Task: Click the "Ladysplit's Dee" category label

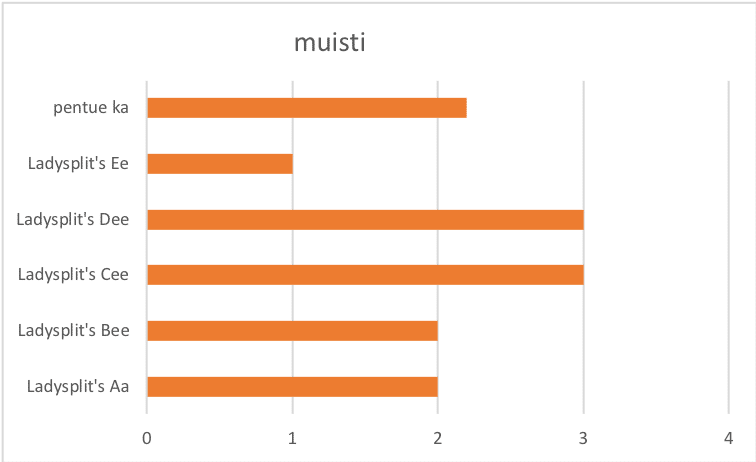Action: 73,219
